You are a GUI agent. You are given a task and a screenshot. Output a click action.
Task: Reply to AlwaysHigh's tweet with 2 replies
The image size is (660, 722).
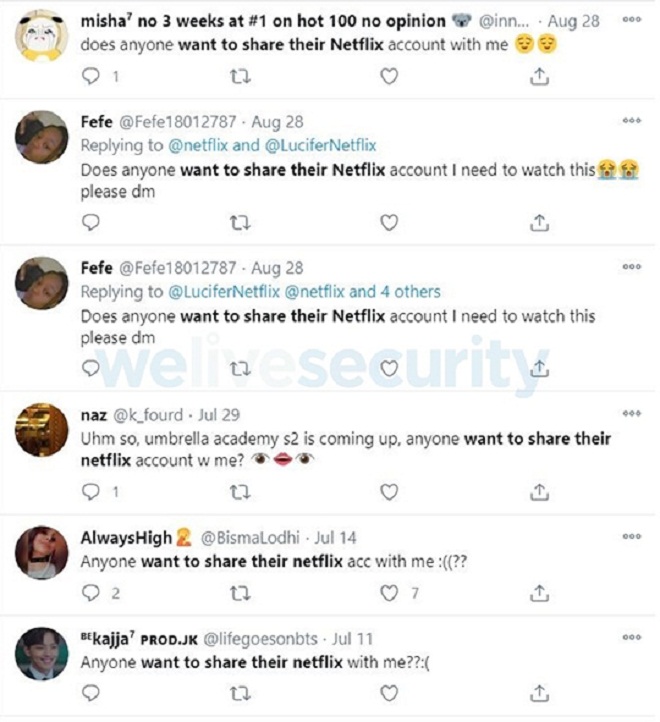pyautogui.click(x=91, y=593)
